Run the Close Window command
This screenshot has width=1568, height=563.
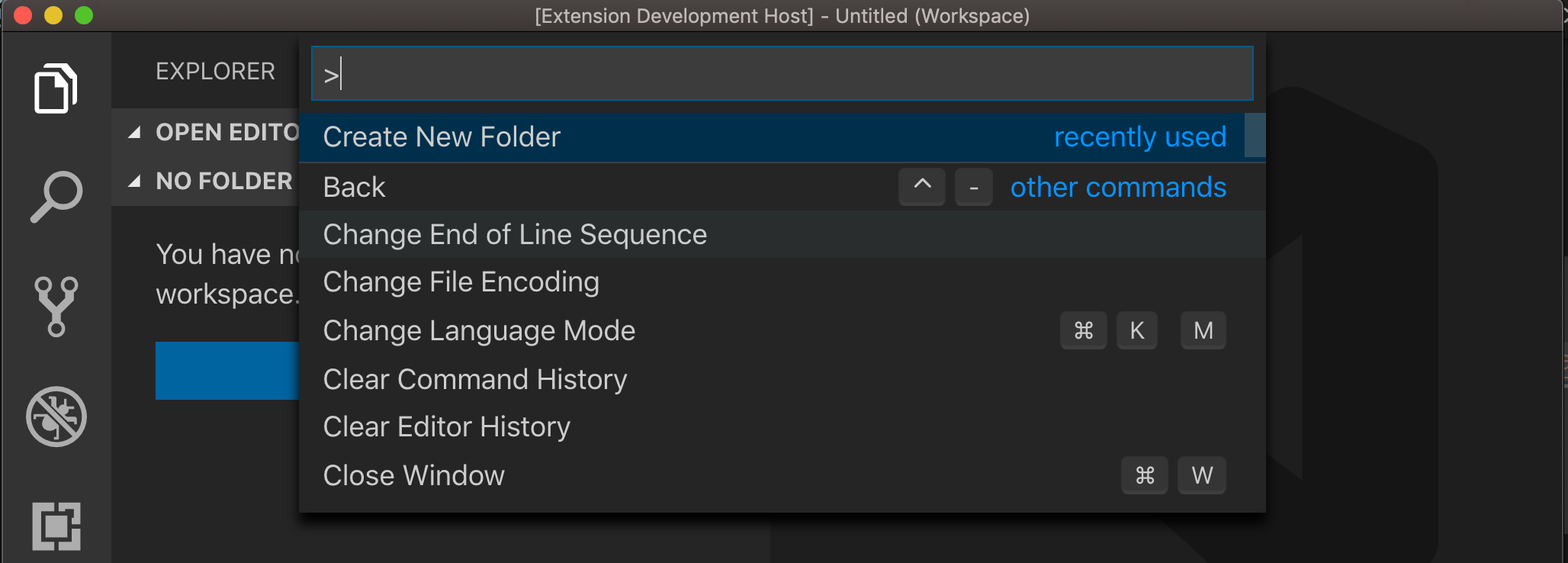pos(413,476)
